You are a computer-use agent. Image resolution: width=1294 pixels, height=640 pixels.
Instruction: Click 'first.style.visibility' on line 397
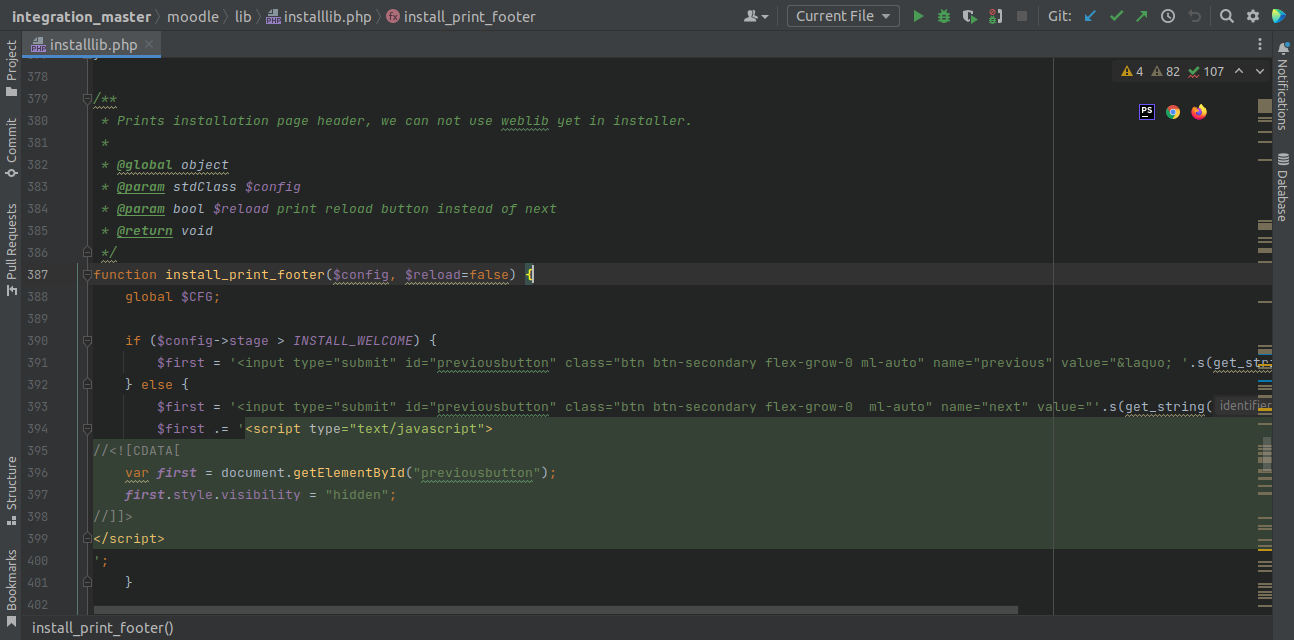(x=213, y=495)
